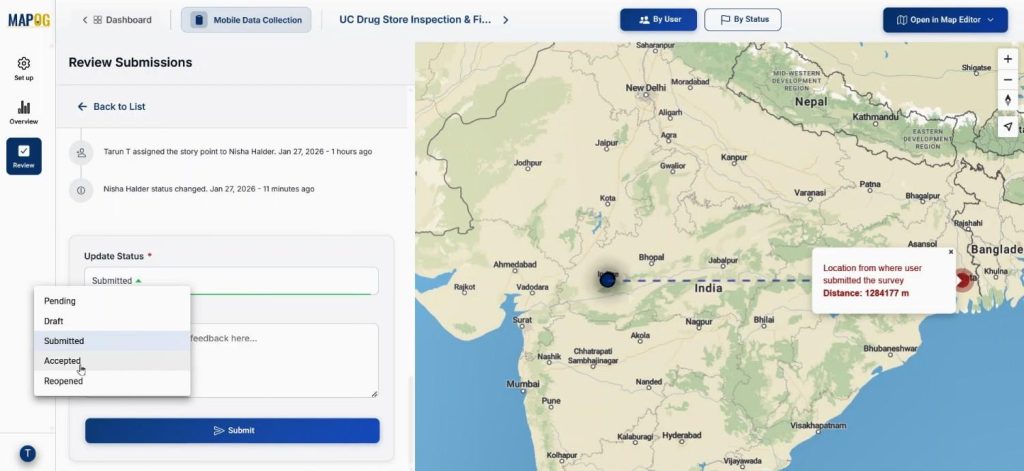
Task: Click the Tarun T assigned story point entry
Action: point(238,152)
